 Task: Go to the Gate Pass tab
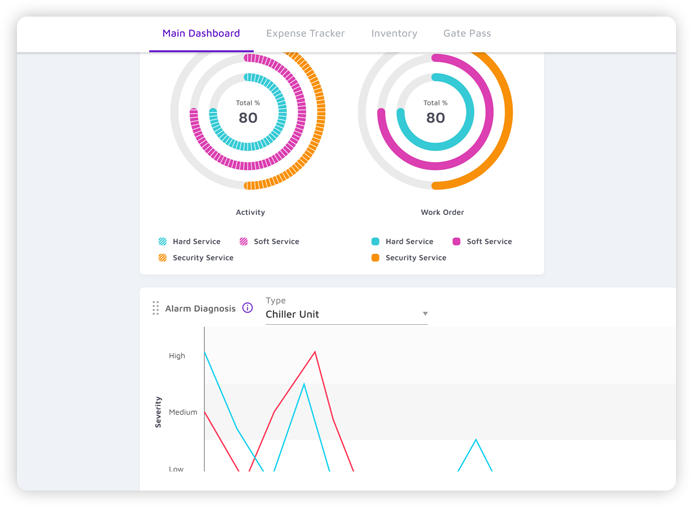(467, 33)
